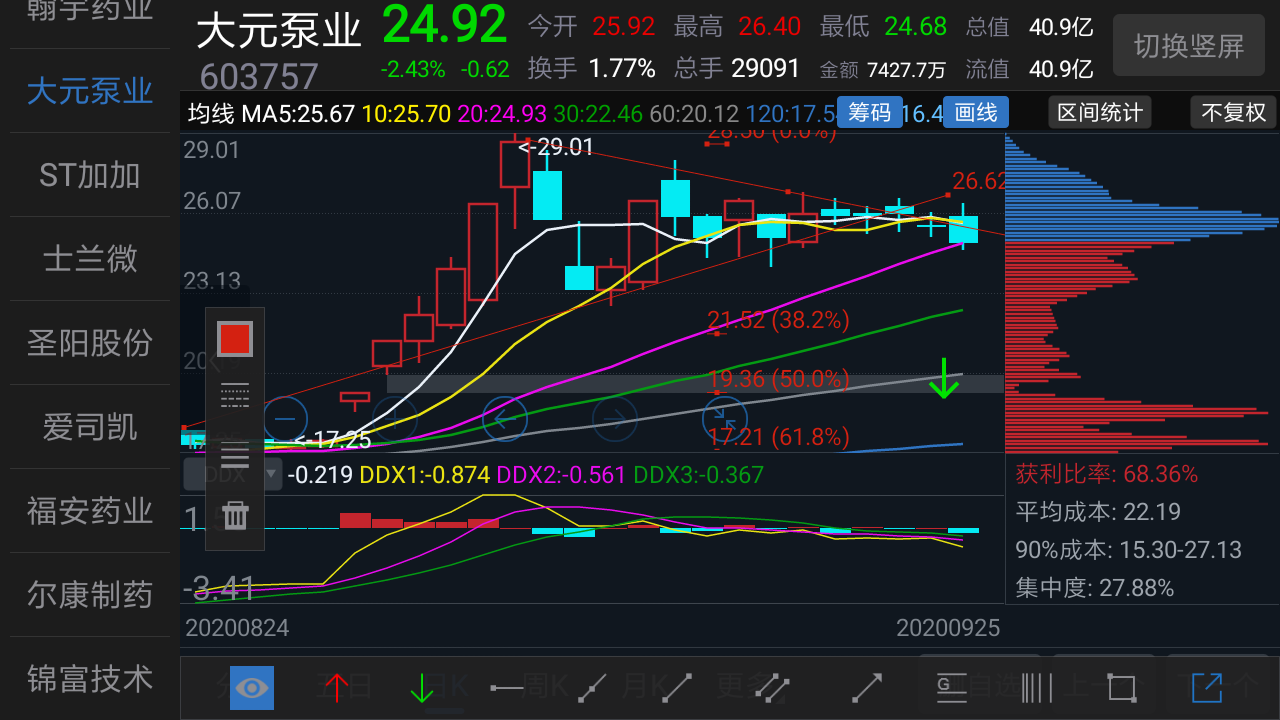Viewport: 1280px width, 720px height.
Task: Zoom out chart with minus circle
Action: pyautogui.click(x=285, y=419)
